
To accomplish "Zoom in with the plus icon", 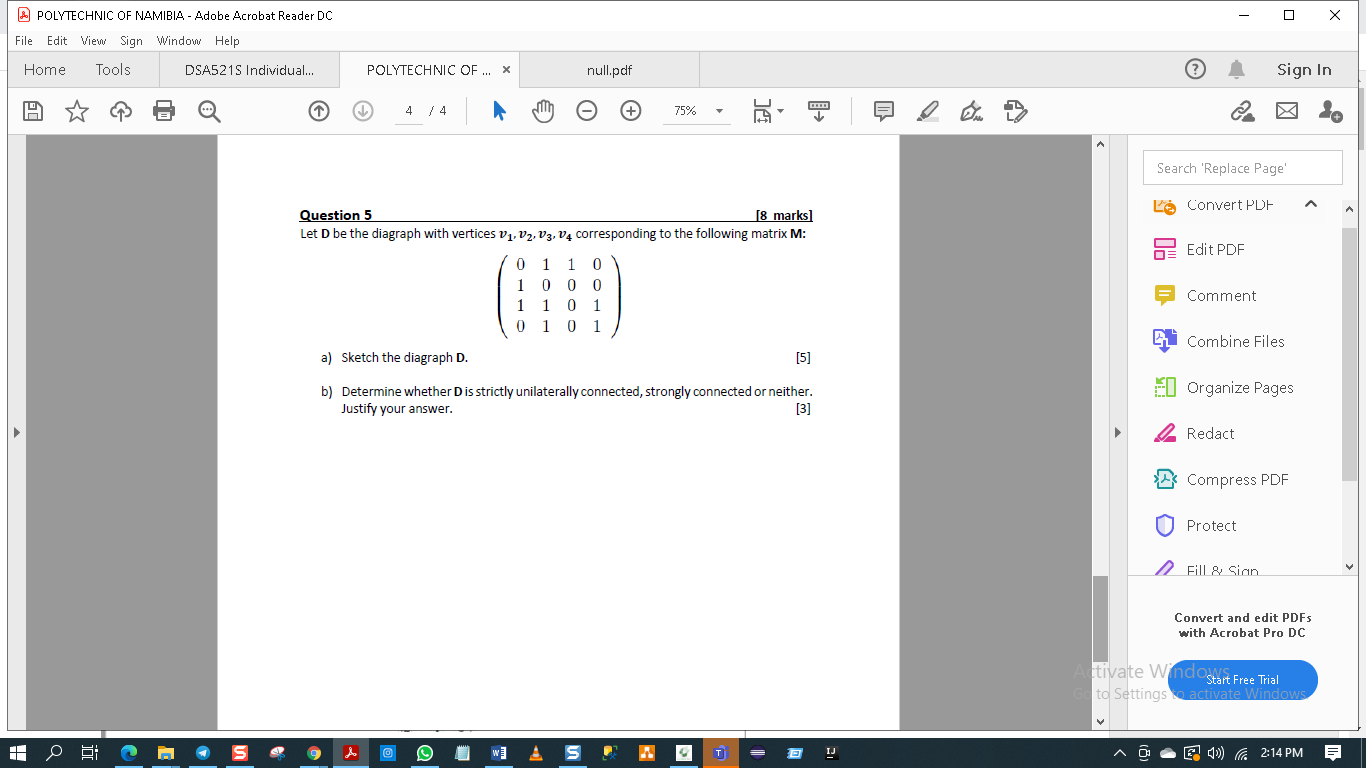I will 630,111.
